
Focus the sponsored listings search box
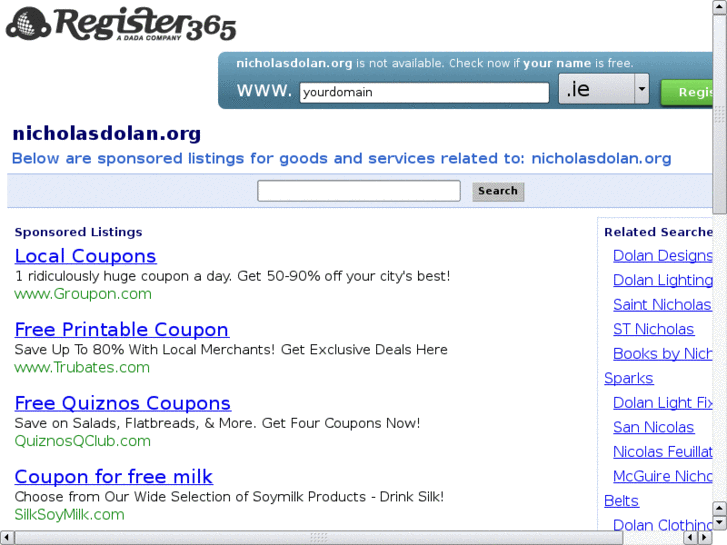click(359, 191)
